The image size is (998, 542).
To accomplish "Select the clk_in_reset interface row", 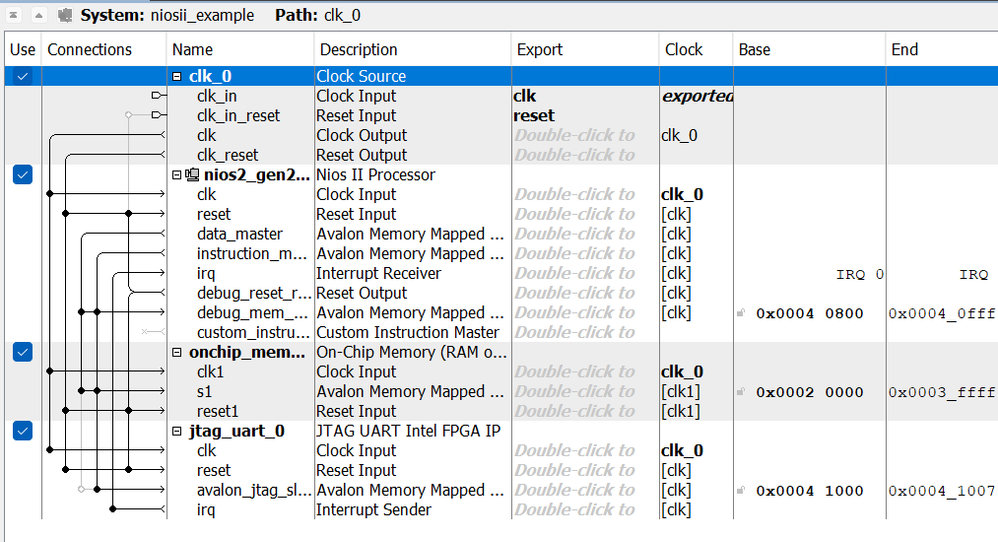I will click(x=238, y=116).
